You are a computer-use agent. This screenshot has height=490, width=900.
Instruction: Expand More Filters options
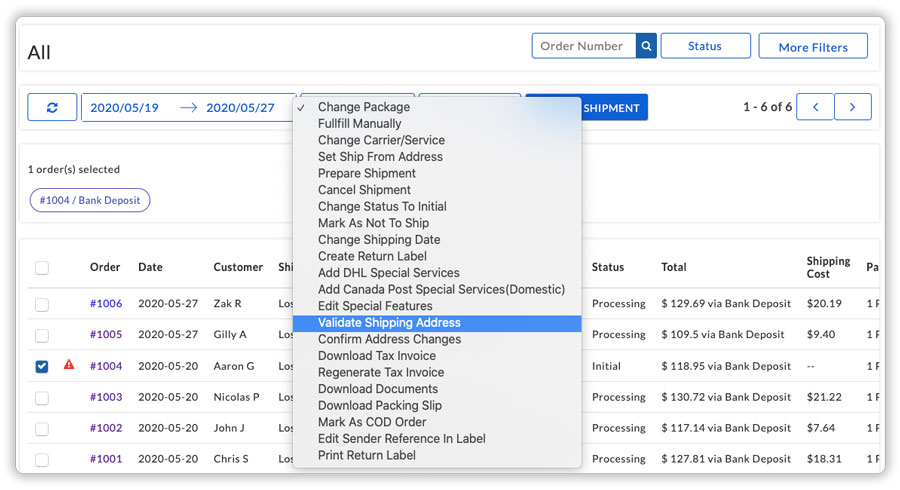click(x=812, y=46)
